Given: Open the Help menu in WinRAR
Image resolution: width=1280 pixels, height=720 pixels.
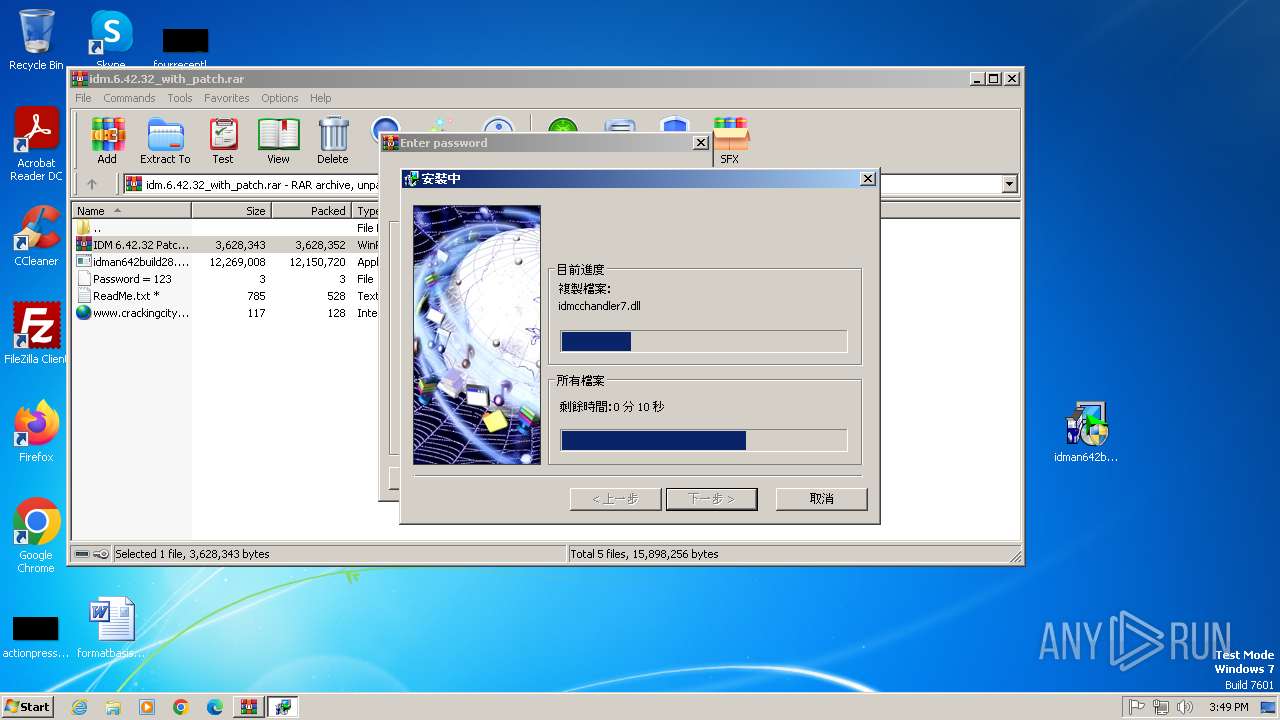Looking at the screenshot, I should coord(320,98).
